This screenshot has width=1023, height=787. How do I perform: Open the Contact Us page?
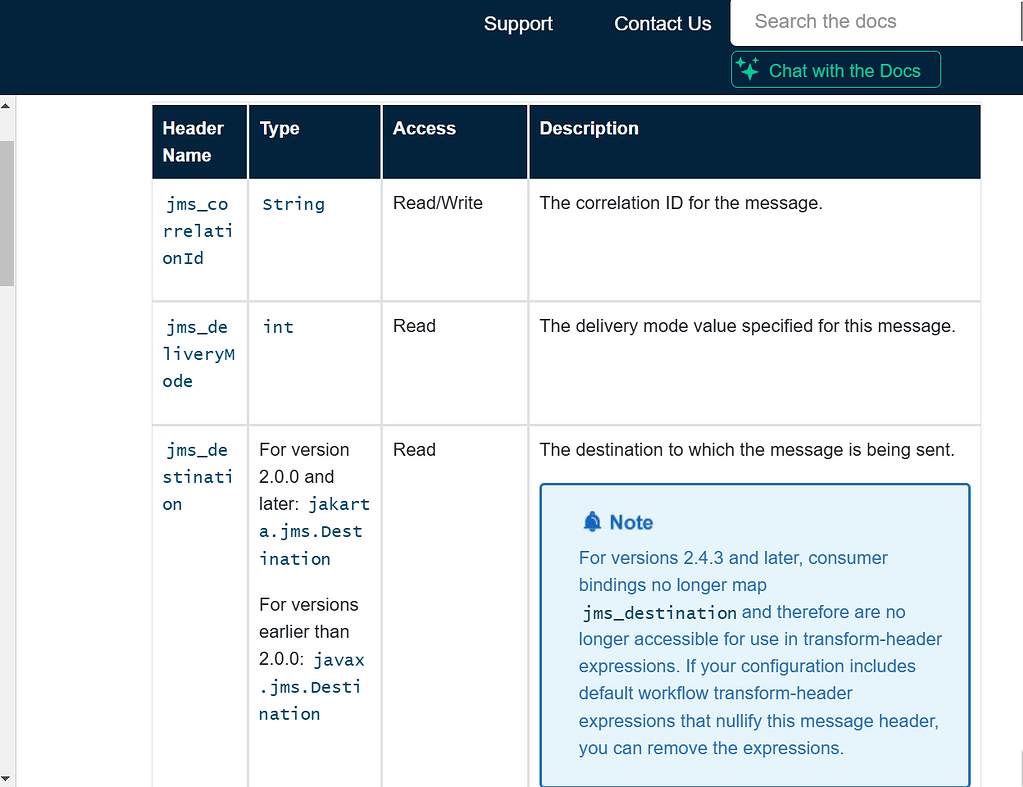point(663,23)
